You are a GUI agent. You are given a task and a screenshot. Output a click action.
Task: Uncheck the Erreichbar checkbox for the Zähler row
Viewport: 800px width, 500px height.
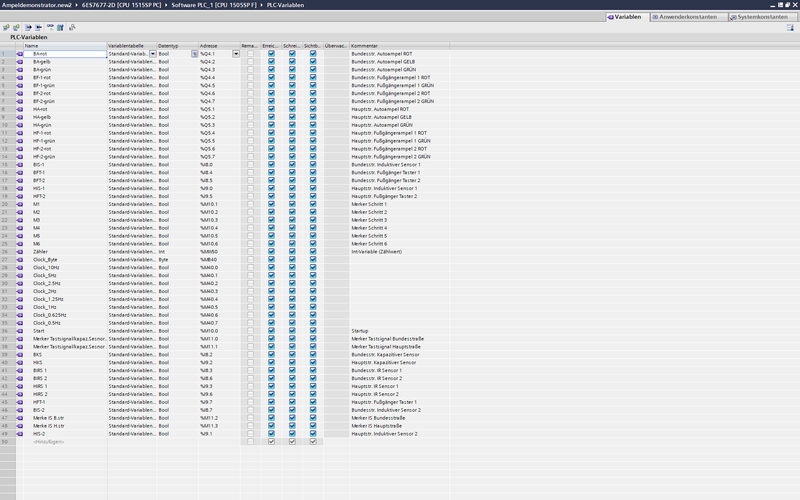click(271, 252)
